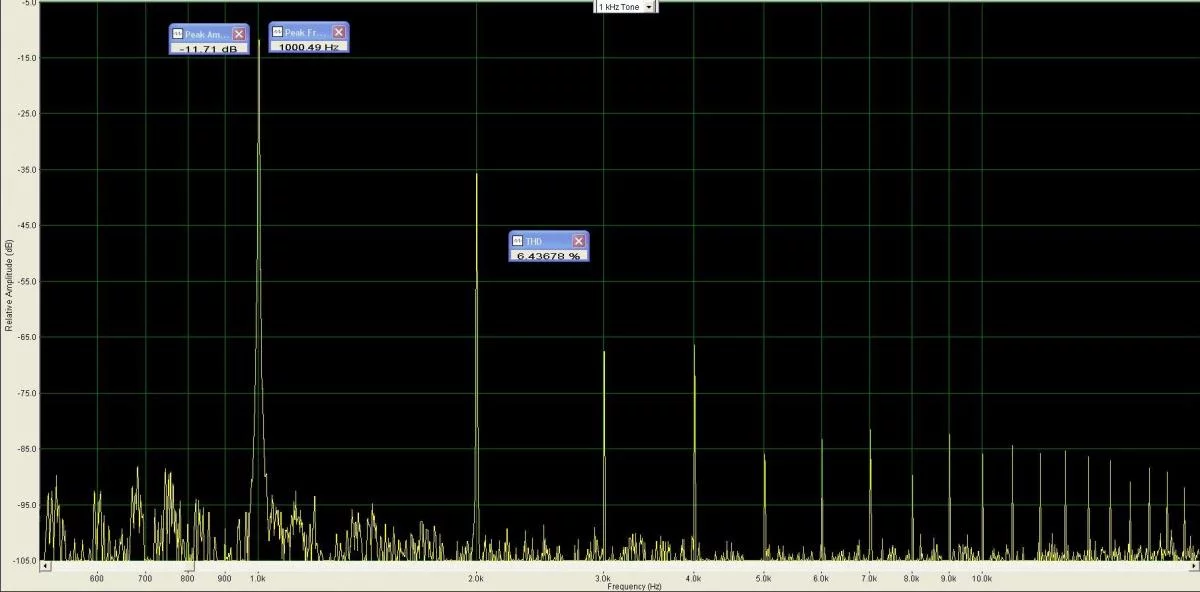This screenshot has height=592, width=1200.
Task: Close the Peak Amplitude readout window
Action: point(239,34)
